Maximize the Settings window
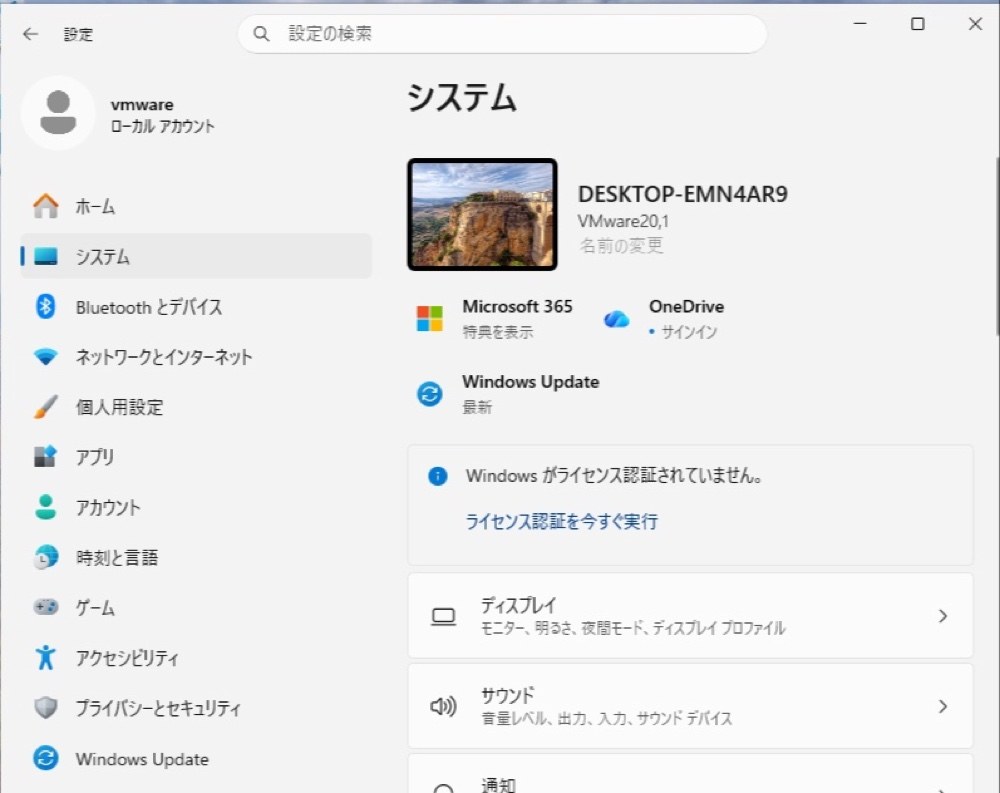This screenshot has width=1000, height=793. tap(917, 24)
